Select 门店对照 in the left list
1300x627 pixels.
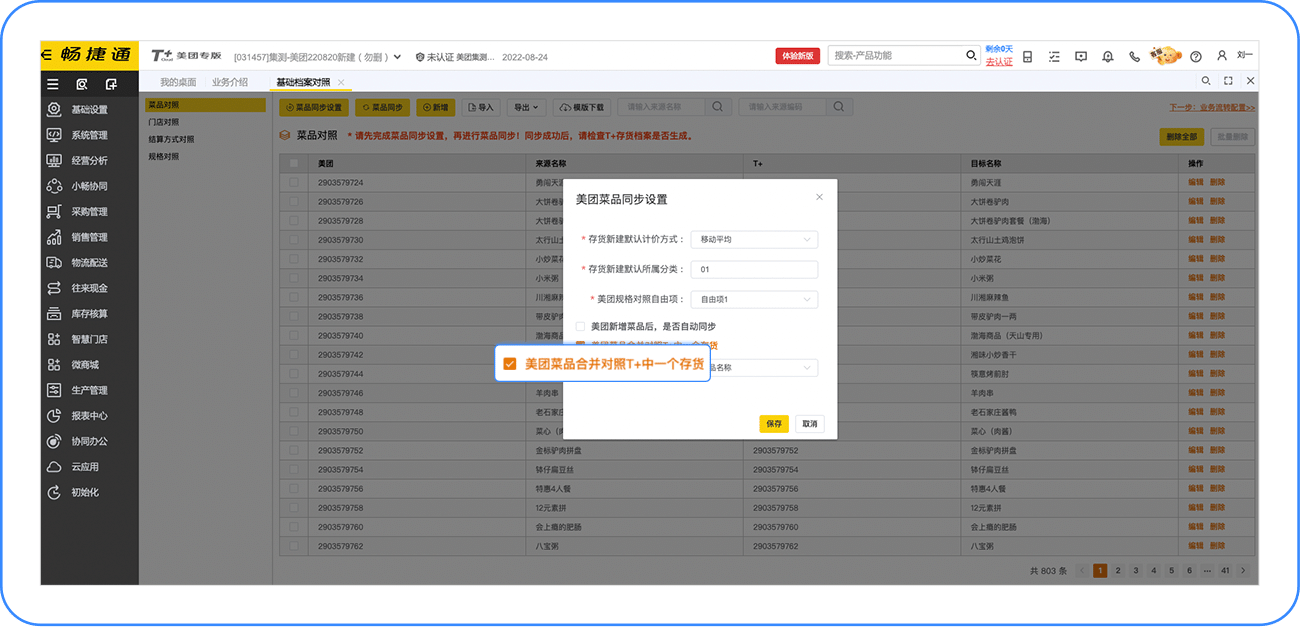tap(164, 122)
